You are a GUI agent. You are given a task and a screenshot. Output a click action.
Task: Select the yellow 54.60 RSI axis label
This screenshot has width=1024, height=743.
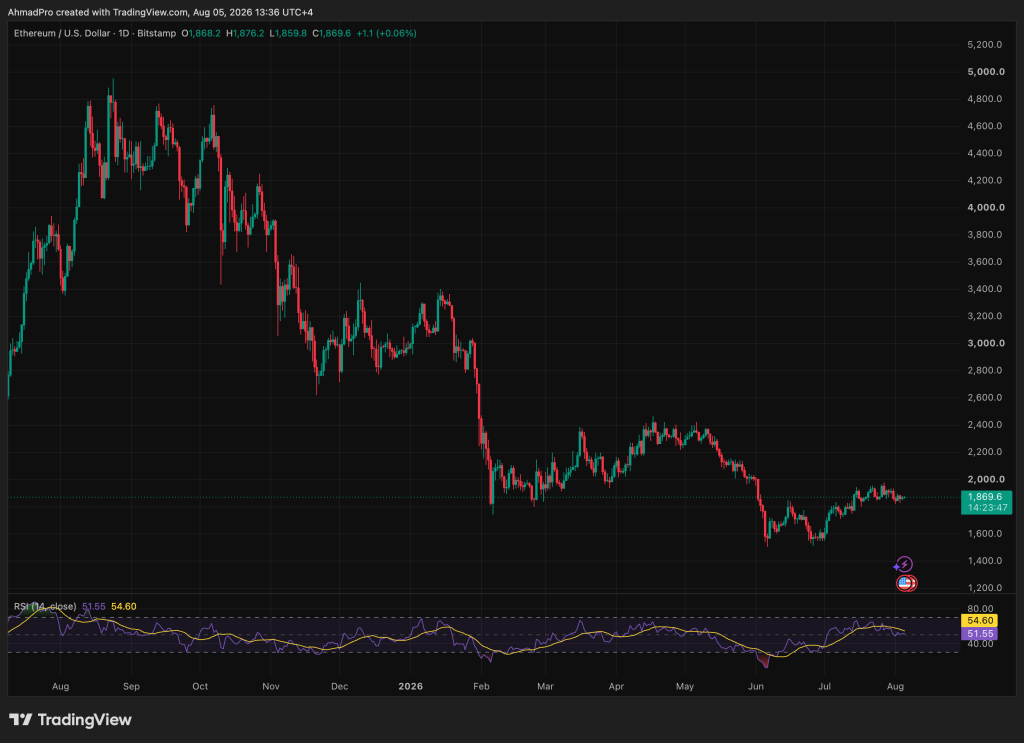(980, 621)
